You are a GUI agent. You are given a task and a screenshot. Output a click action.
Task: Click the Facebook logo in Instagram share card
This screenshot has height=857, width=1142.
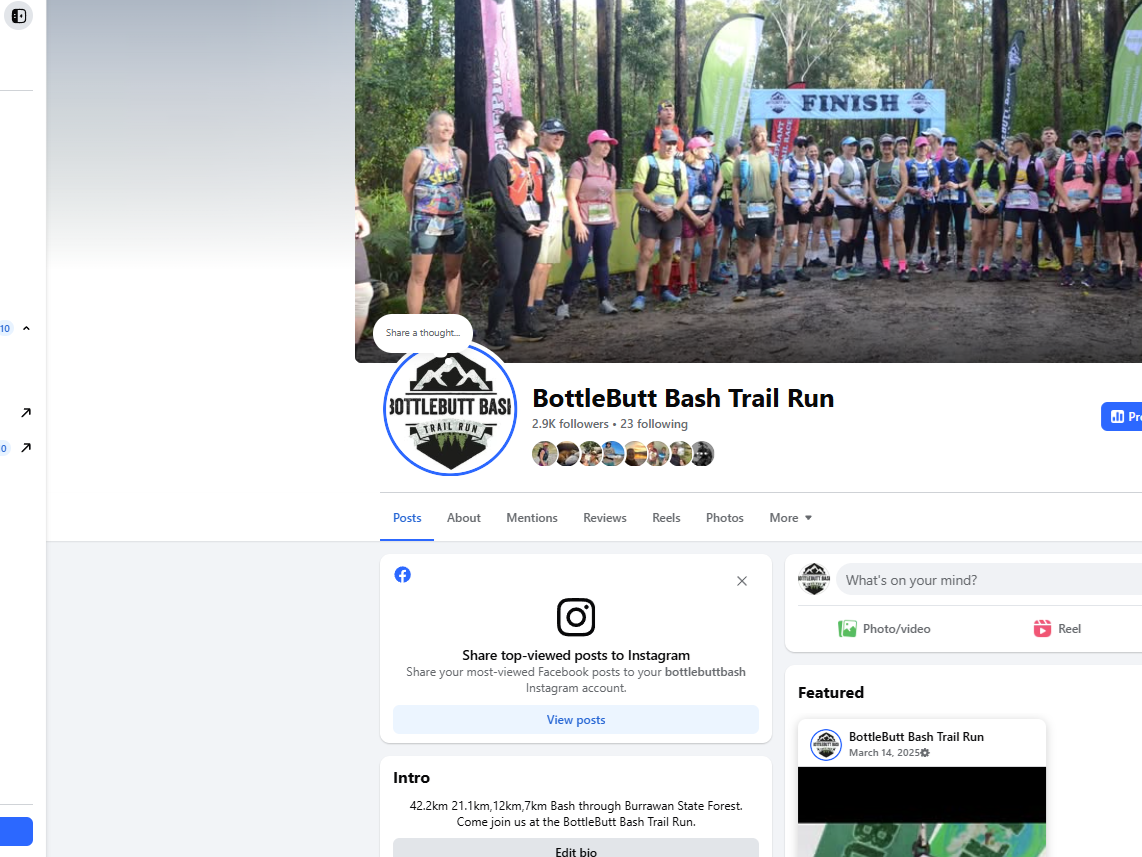403,574
